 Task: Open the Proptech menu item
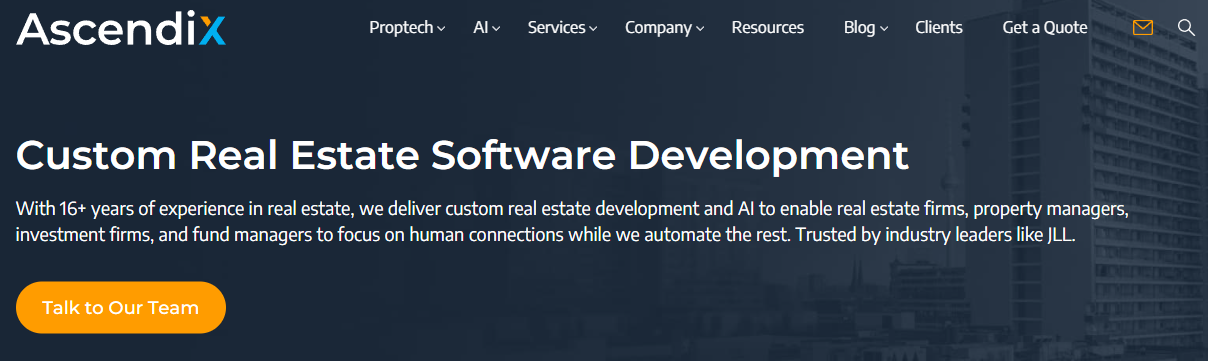pos(401,28)
